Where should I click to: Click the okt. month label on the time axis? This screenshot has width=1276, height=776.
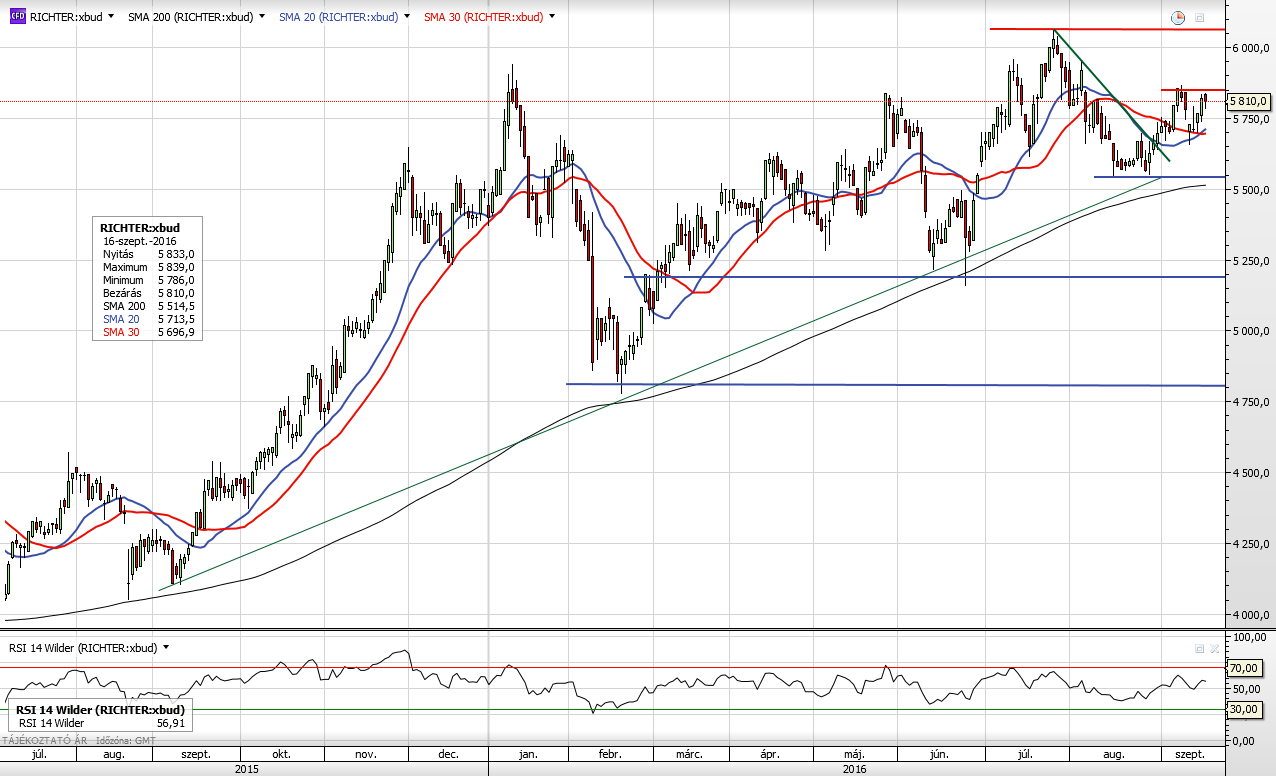(x=281, y=754)
